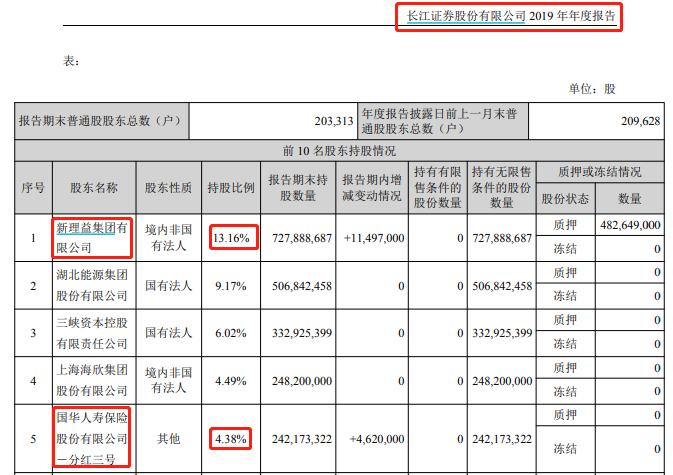This screenshot has height=475, width=673.
Task: Click '冻结' in the 新理益集团 row
Action: [x=565, y=249]
